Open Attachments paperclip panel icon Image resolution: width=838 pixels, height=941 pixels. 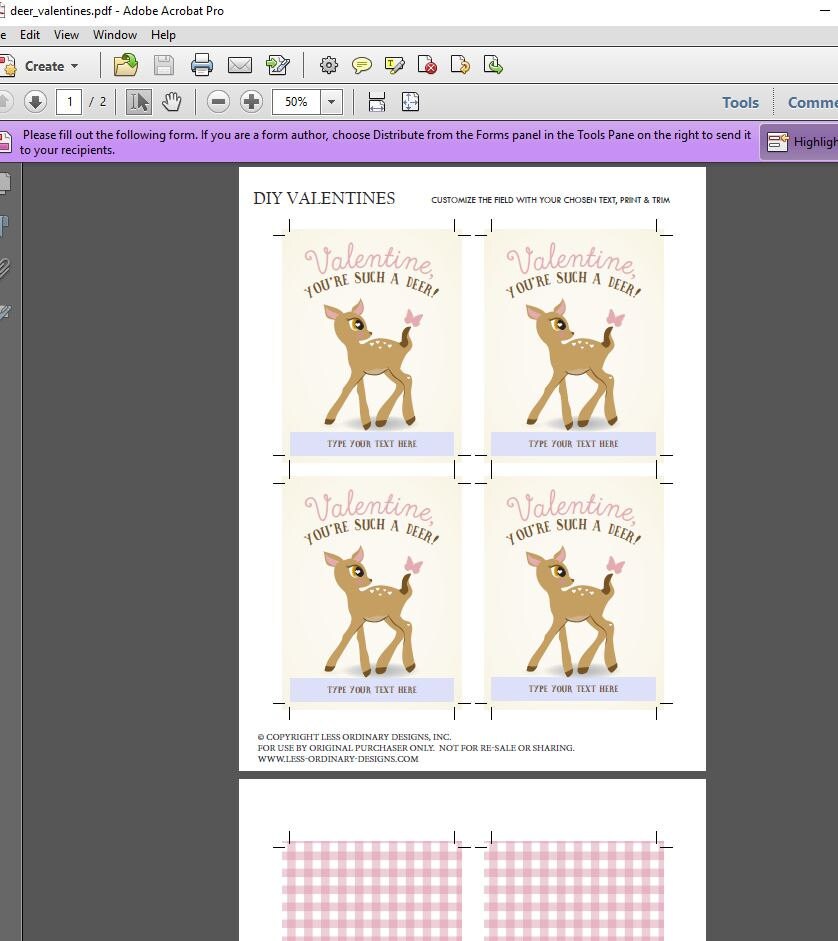click(x=5, y=268)
